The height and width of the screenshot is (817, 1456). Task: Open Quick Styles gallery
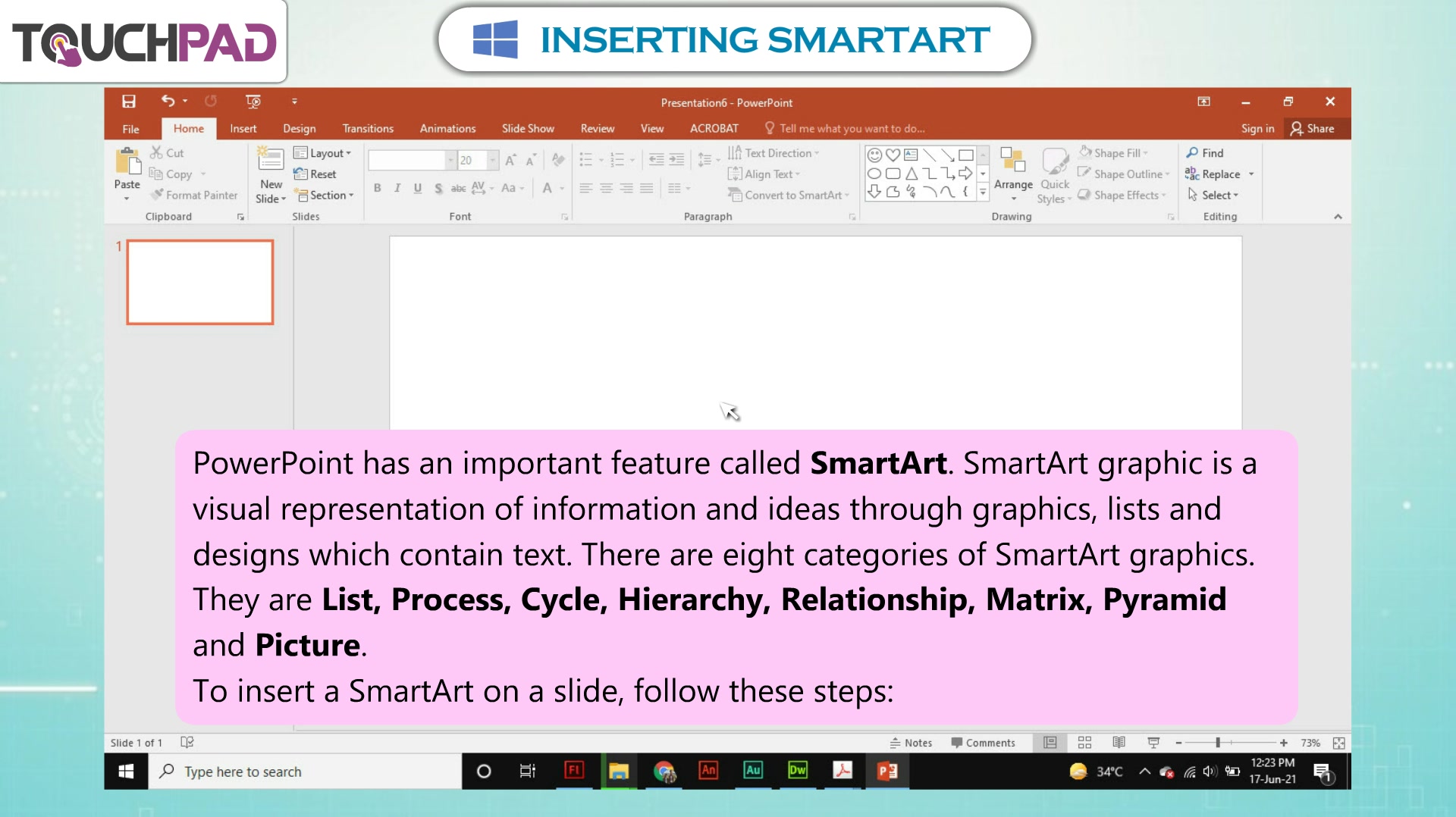[x=1055, y=175]
